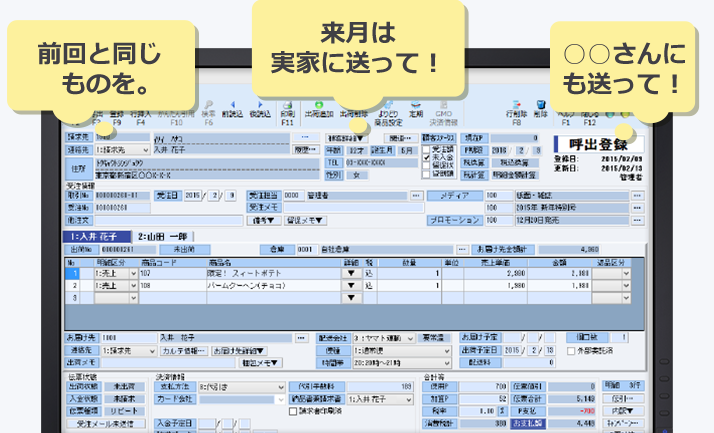
Task: Open 詳細 ▼ for スイートポテト row
Action: [351, 274]
